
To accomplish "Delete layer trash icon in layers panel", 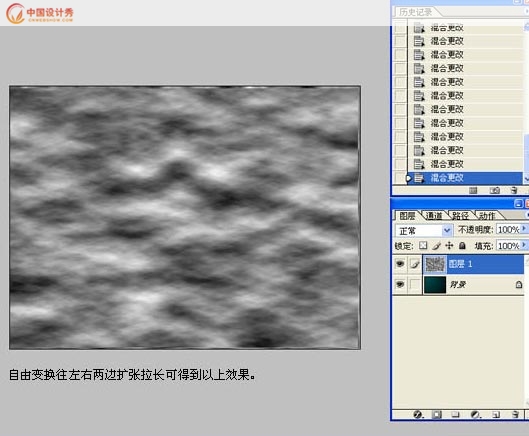I will [515, 414].
